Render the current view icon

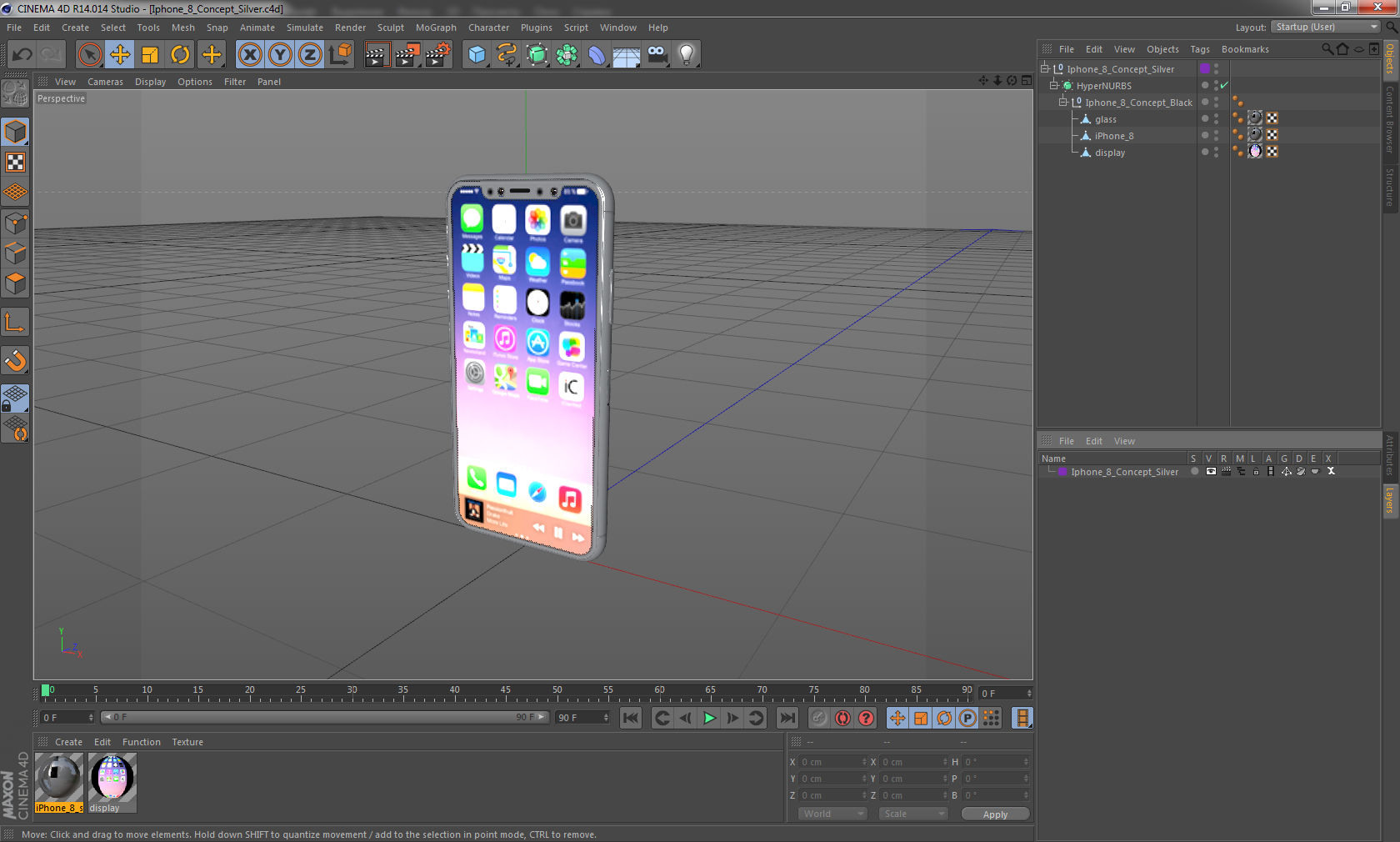coord(377,55)
